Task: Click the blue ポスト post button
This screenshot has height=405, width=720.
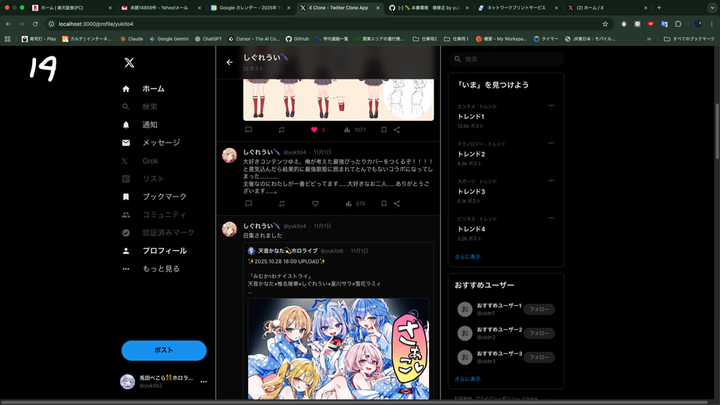Action: point(164,350)
